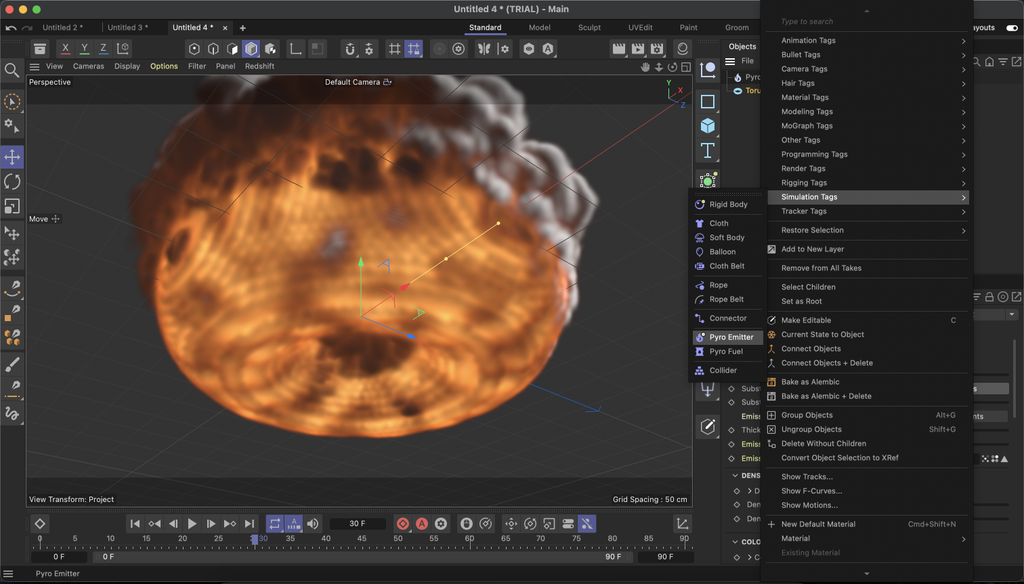The width and height of the screenshot is (1024, 584).
Task: Toggle the X axis lock
Action: click(66, 47)
